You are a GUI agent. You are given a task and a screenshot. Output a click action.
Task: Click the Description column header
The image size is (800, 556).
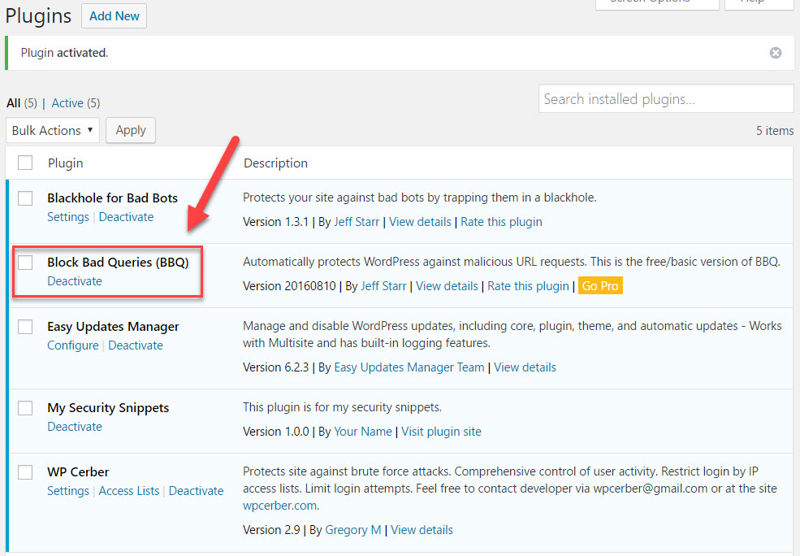(276, 163)
